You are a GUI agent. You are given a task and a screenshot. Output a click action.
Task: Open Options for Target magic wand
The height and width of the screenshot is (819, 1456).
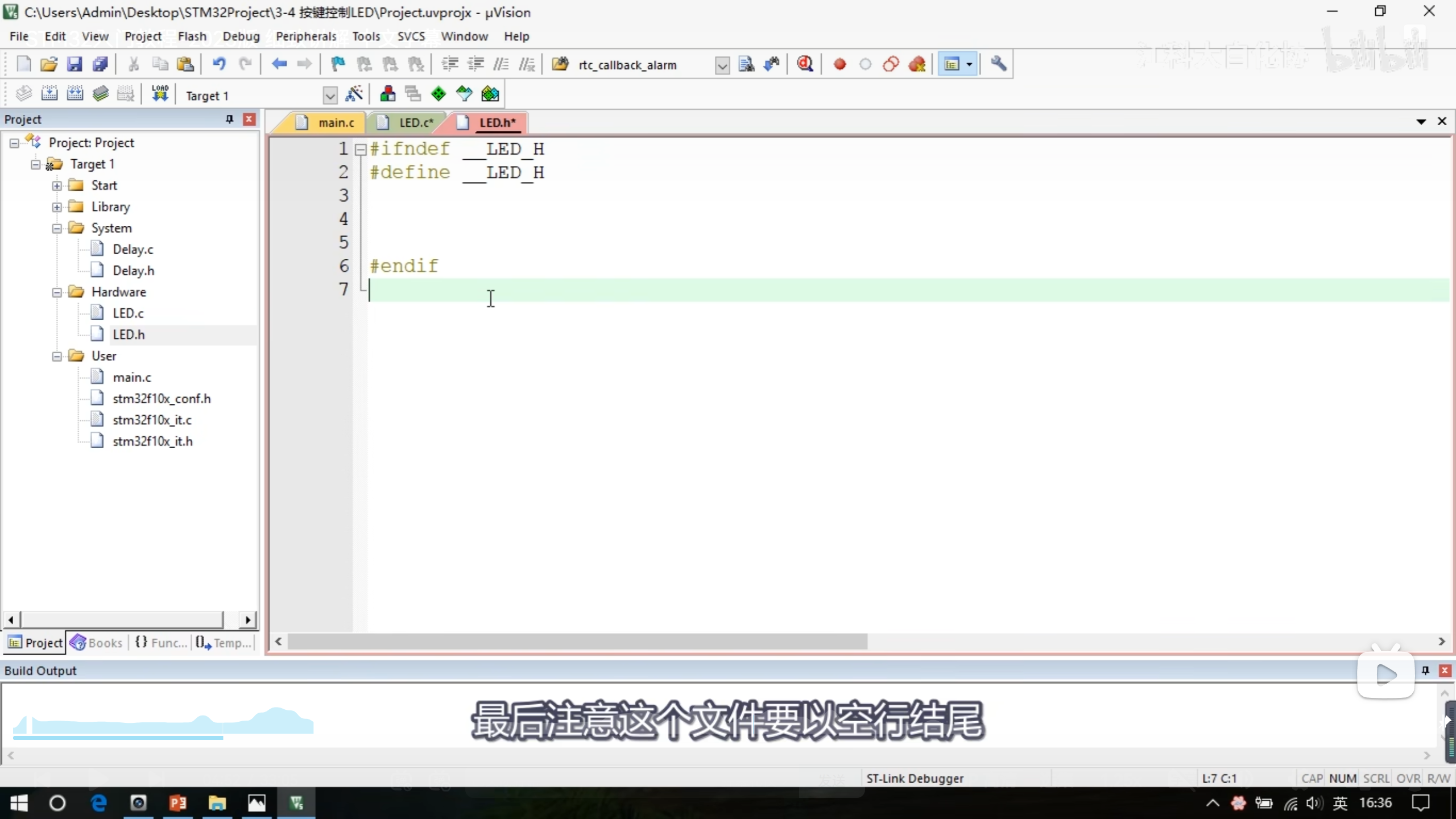354,94
